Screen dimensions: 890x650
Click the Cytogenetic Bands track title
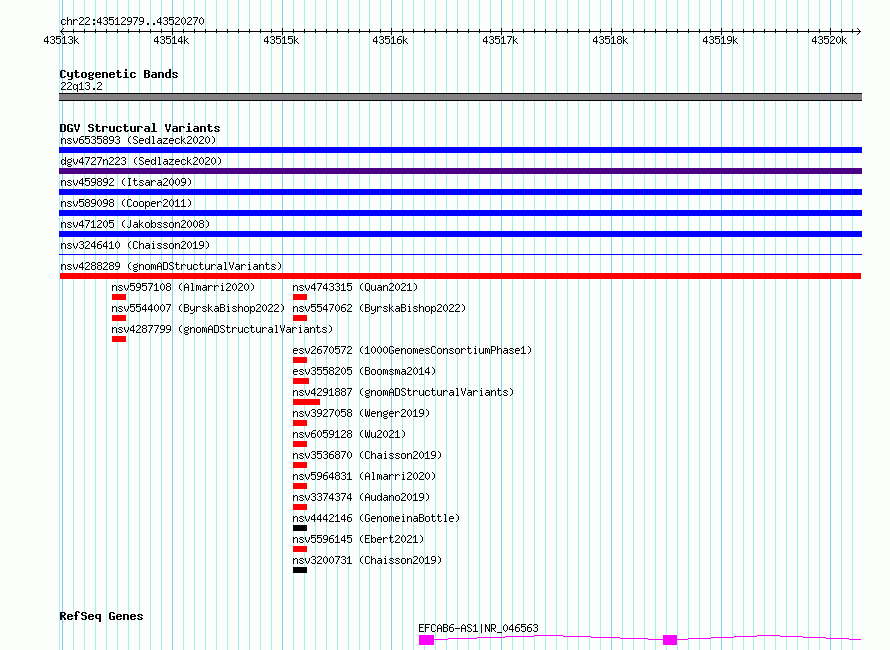click(119, 74)
